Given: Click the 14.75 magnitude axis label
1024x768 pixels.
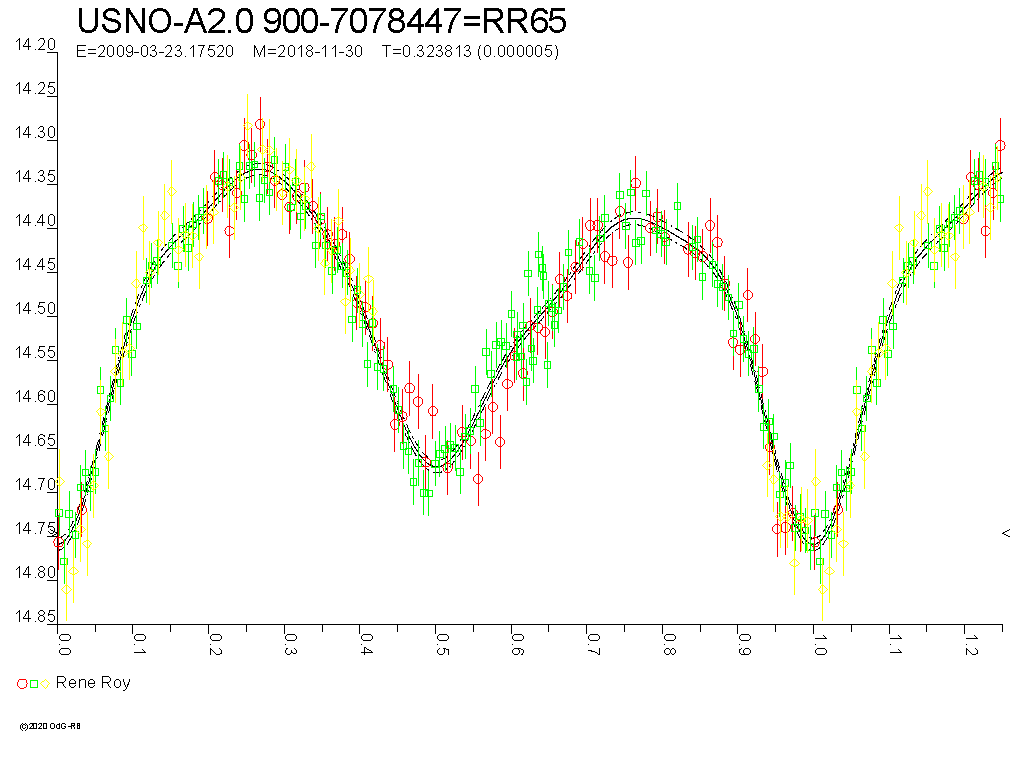Looking at the screenshot, I should coord(36,528).
